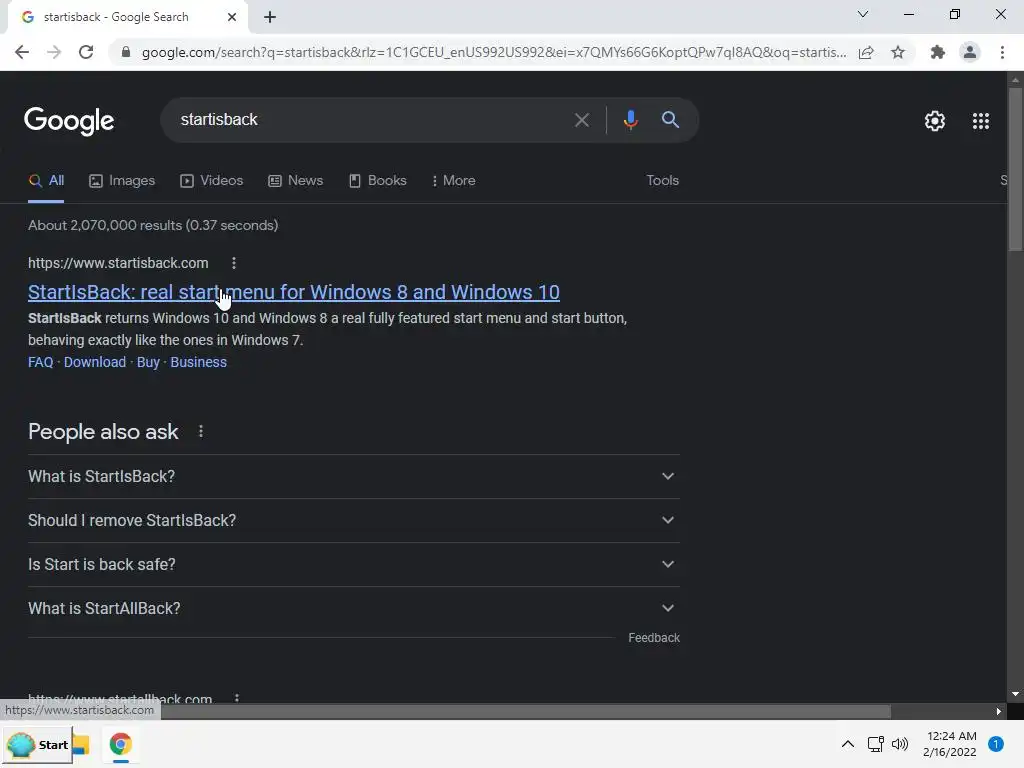Screen dimensions: 1024x768
Task: Open the Tools filter button
Action: [x=662, y=181]
